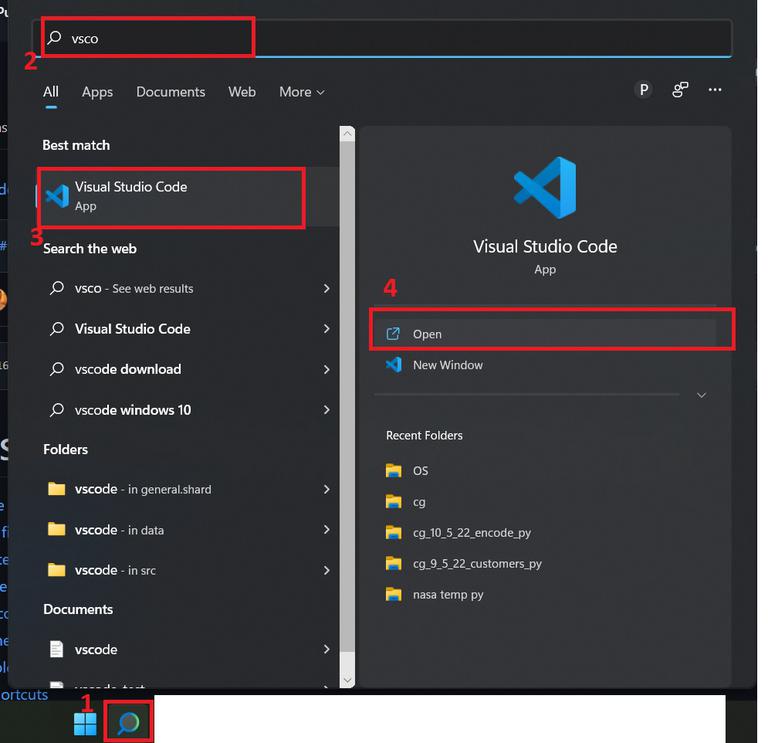Click the three-dot more options icon

tap(714, 90)
